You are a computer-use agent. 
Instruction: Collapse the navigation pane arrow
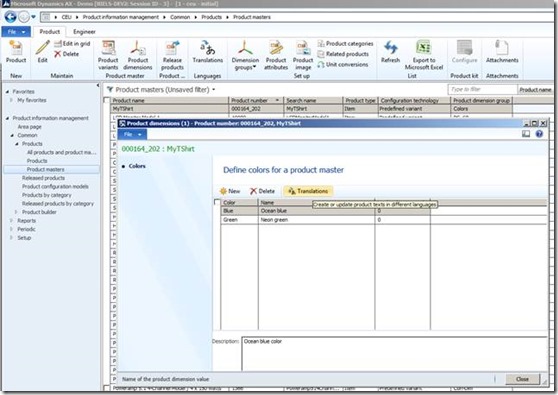[x=98, y=85]
